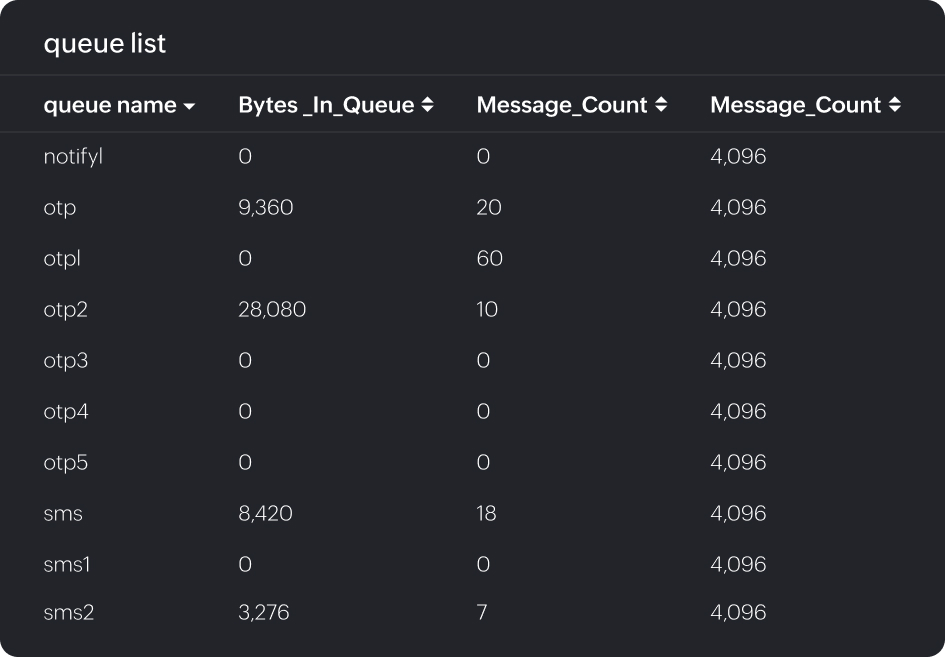945x657 pixels.
Task: Click sort arrows on the rightmost Message_Count header
Action: click(894, 105)
